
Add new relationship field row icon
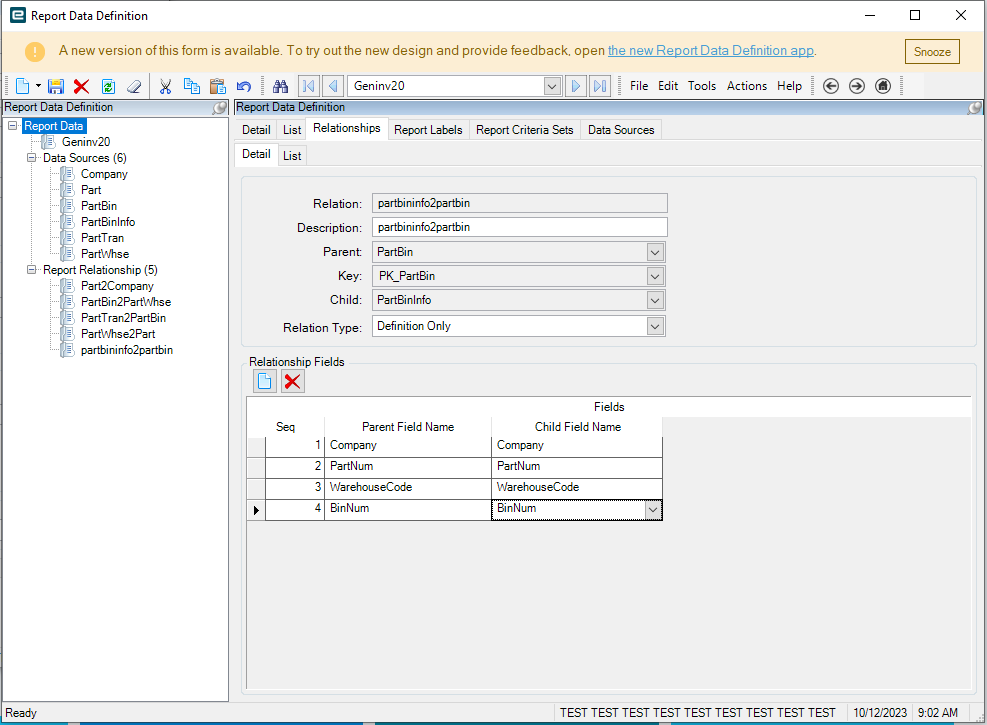coord(265,381)
